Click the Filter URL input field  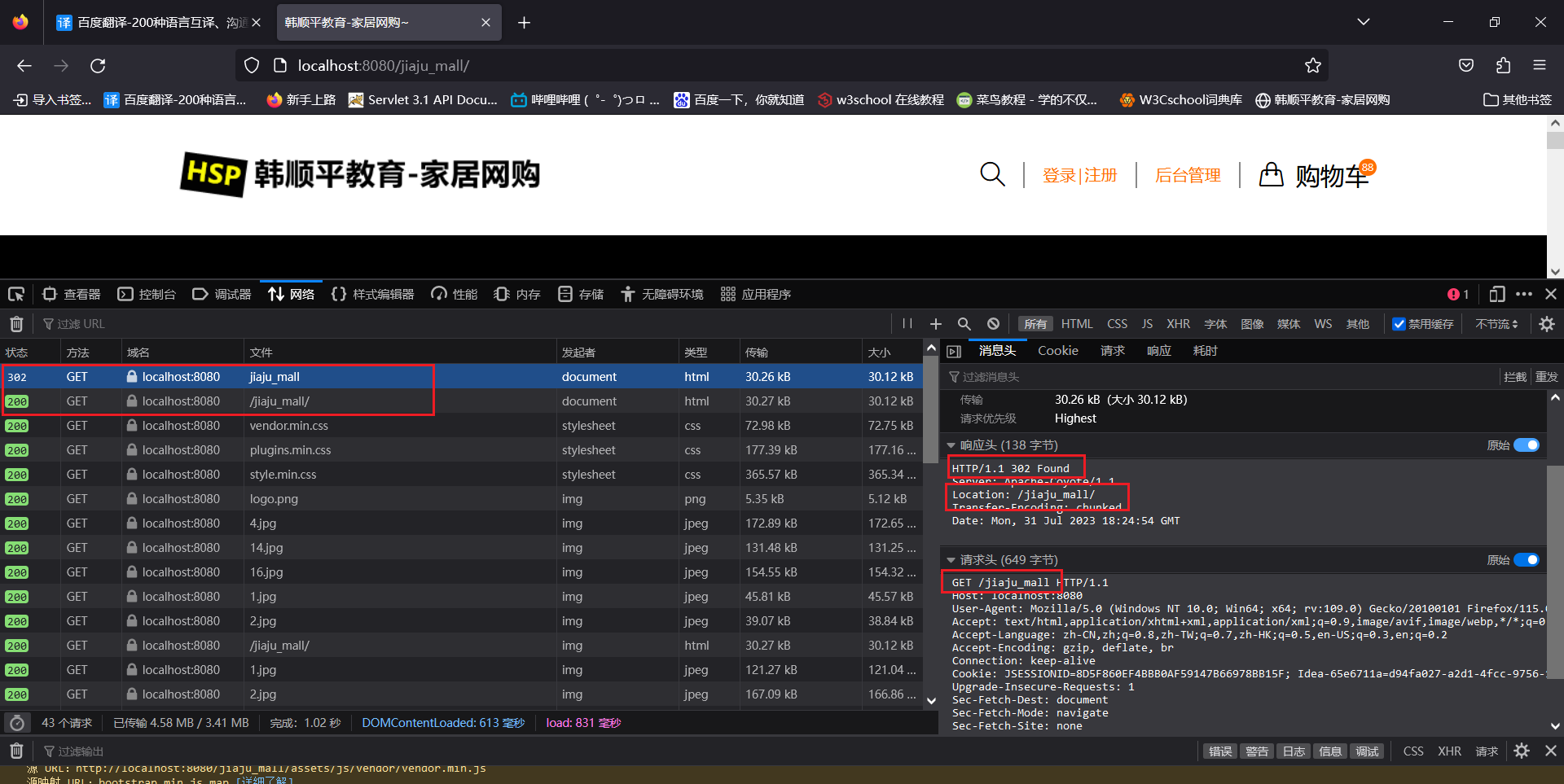click(464, 324)
